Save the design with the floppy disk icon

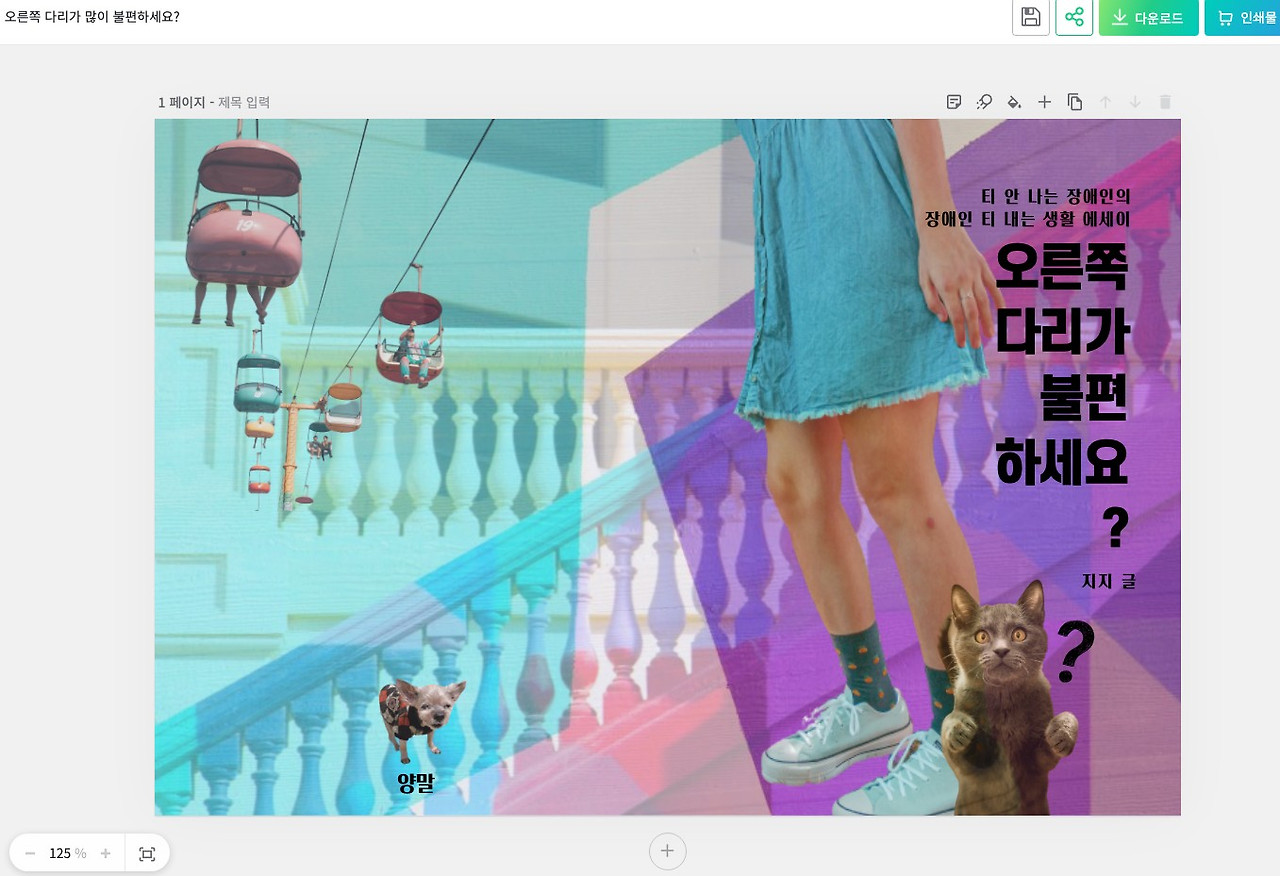[x=1030, y=17]
